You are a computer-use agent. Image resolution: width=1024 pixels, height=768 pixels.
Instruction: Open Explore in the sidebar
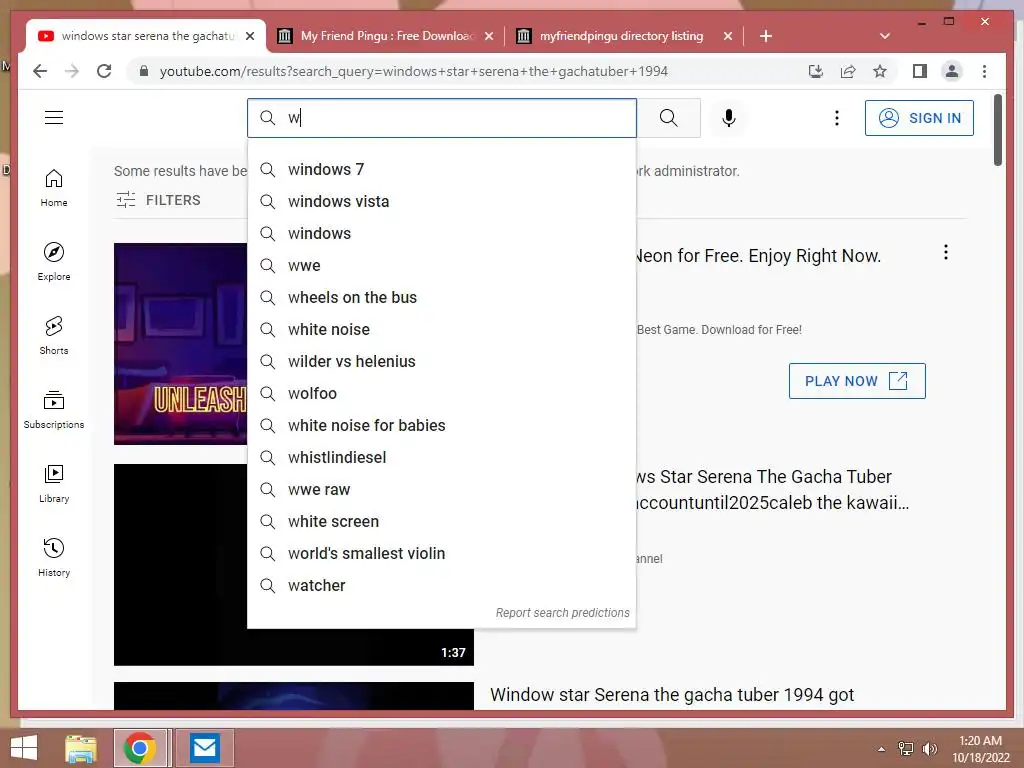[x=54, y=262]
